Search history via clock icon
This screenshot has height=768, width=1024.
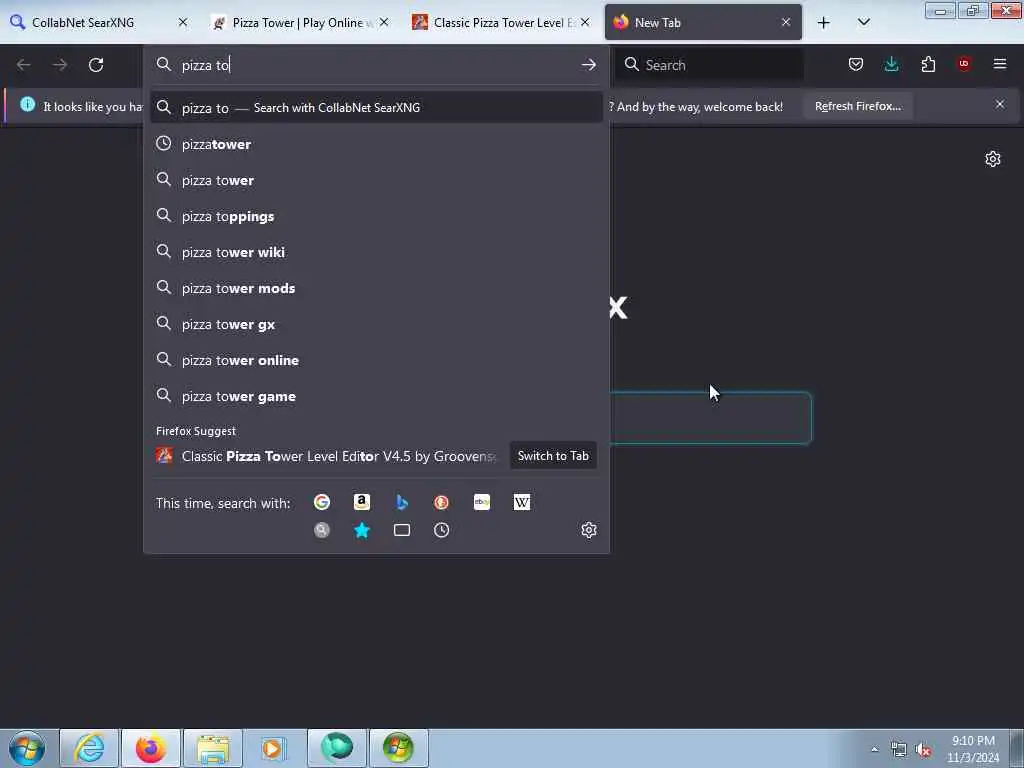(441, 530)
